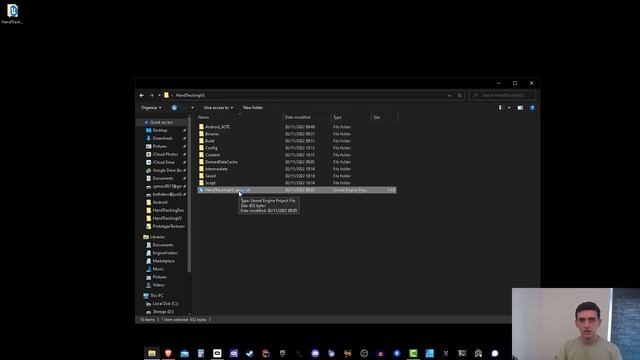Change the view layout icon
The width and height of the screenshot is (640, 360).
pyautogui.click(x=500, y=108)
